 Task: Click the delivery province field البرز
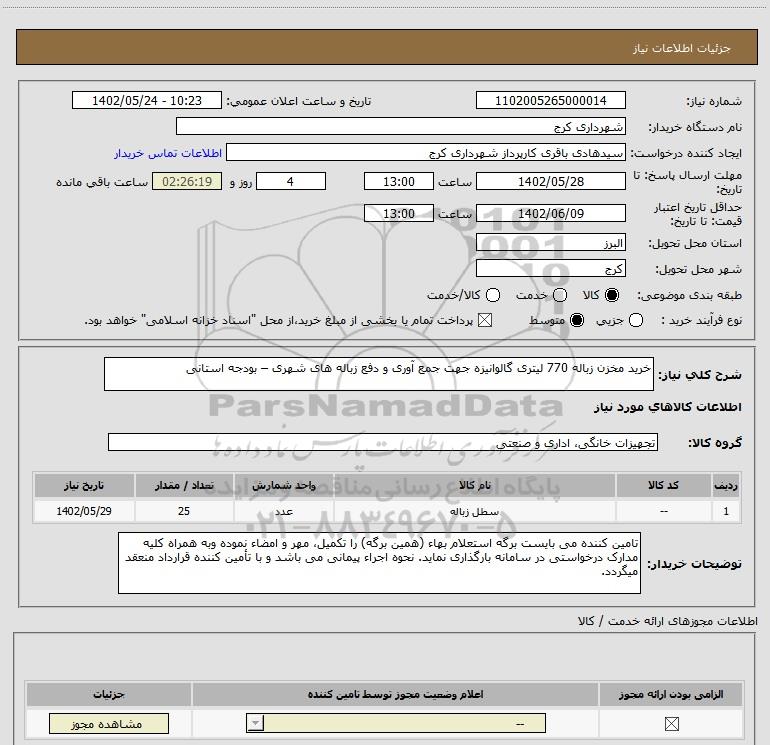pos(550,243)
